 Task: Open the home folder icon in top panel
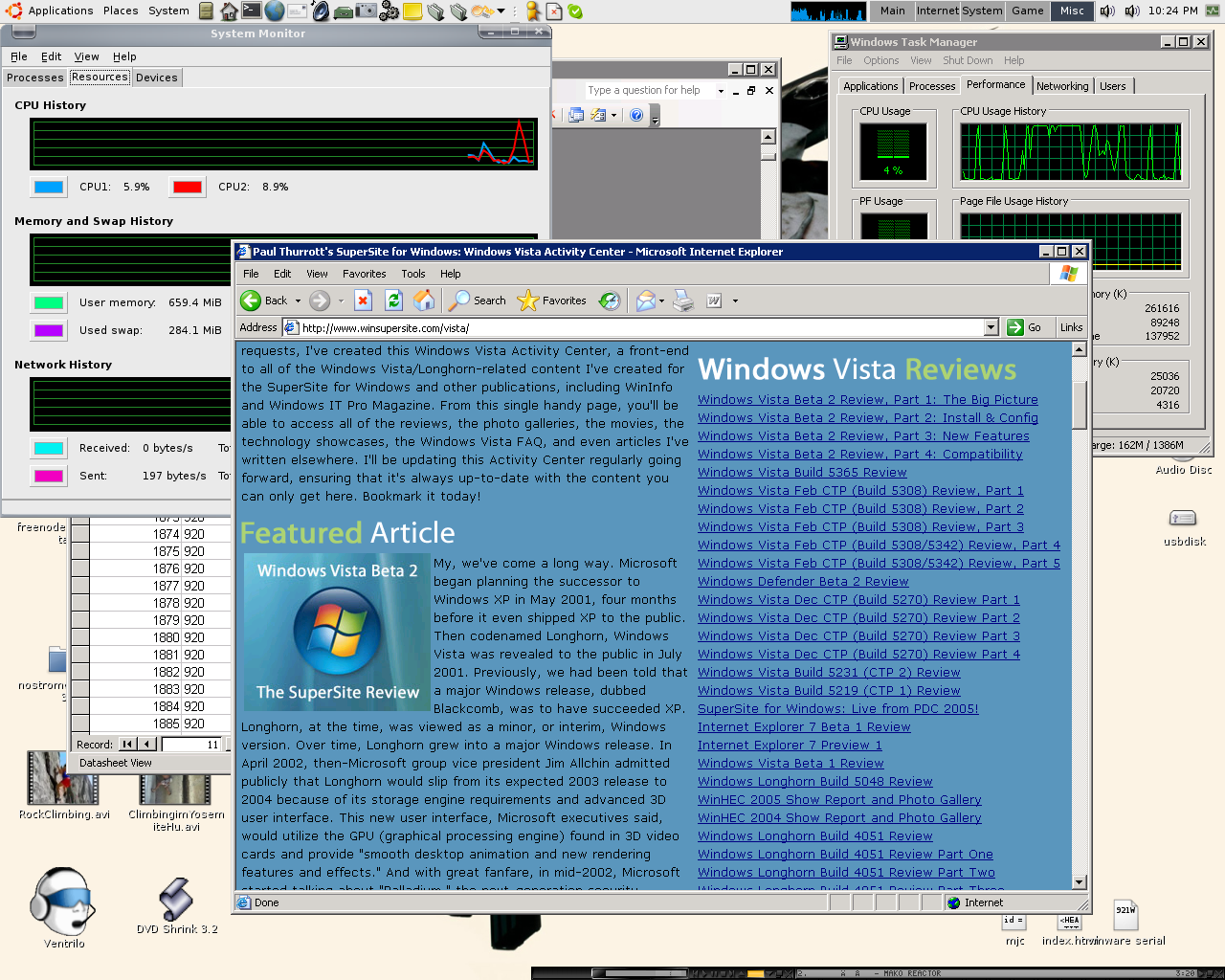(x=229, y=11)
